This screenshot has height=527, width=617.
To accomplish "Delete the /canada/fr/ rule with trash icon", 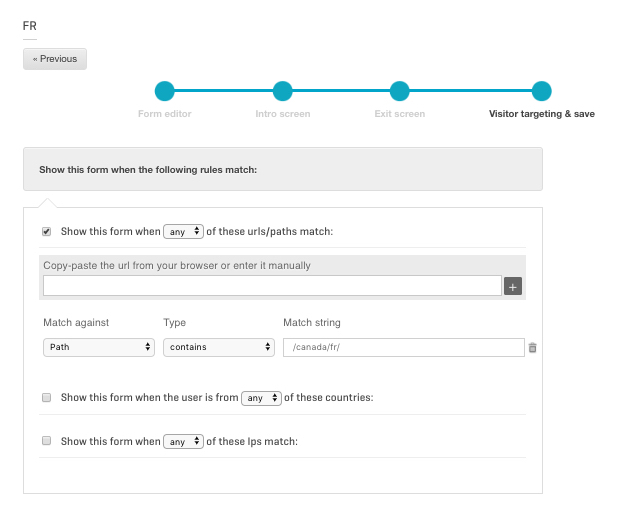I will tap(532, 348).
